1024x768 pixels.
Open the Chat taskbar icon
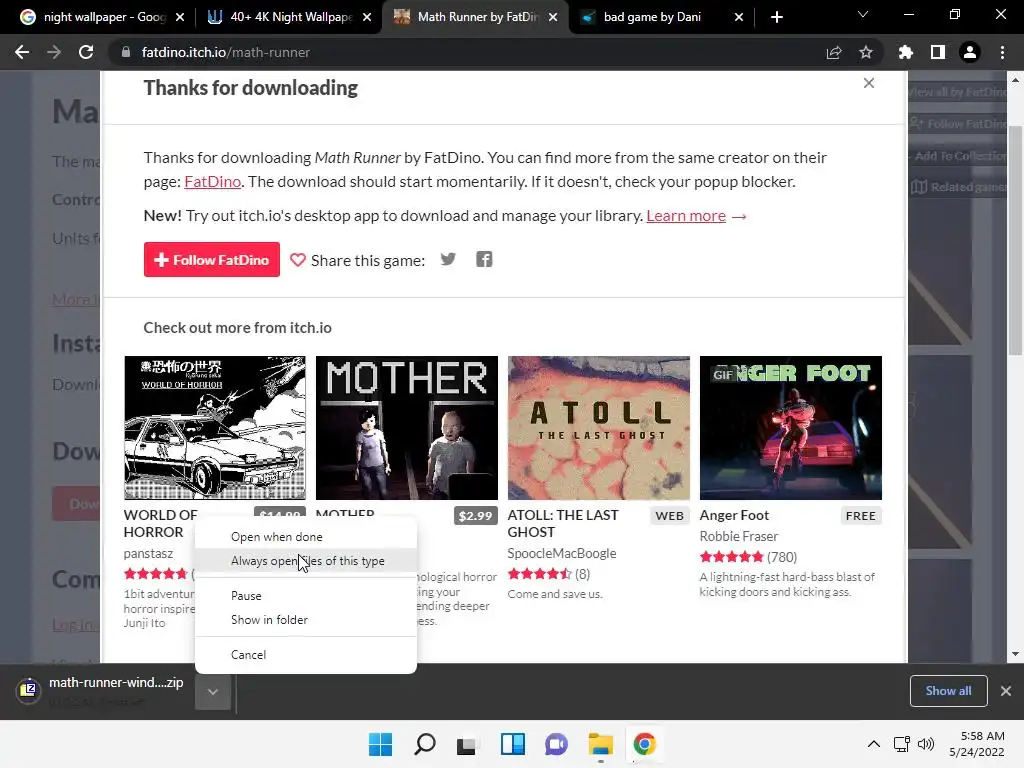[556, 744]
